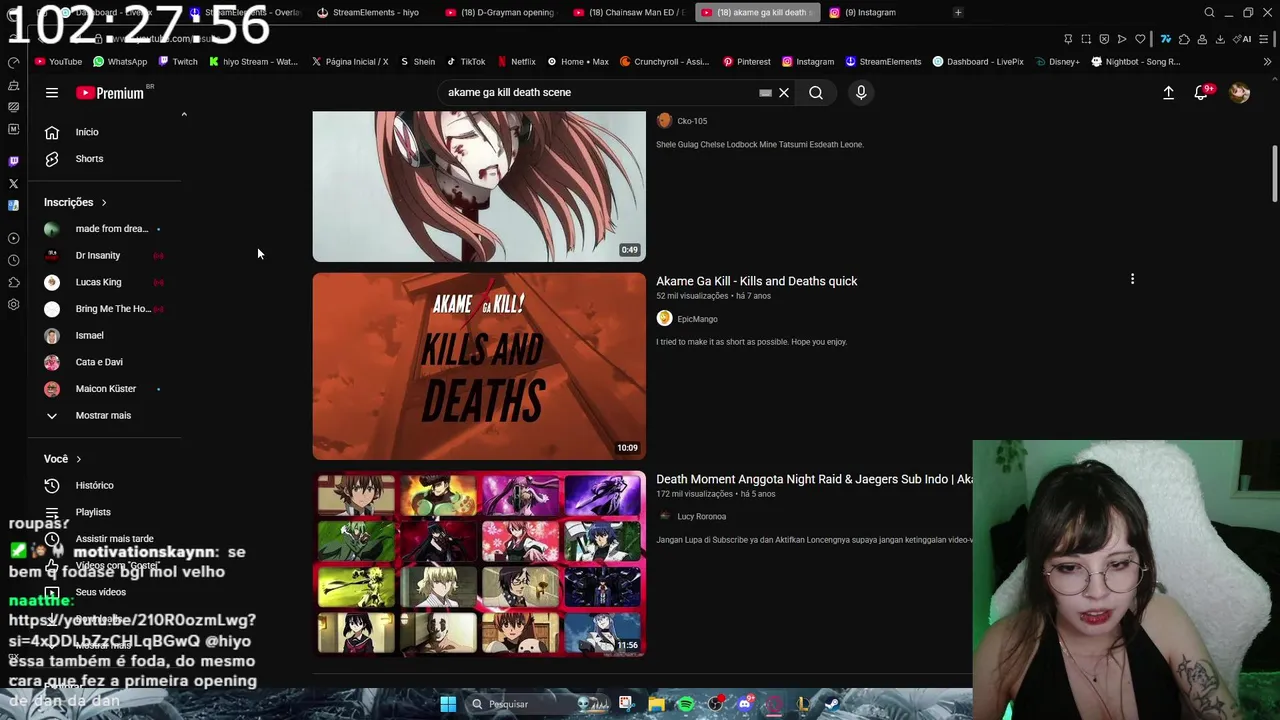This screenshot has height=720, width=1280.
Task: Open Cko-105 channel link
Action: tap(692, 121)
